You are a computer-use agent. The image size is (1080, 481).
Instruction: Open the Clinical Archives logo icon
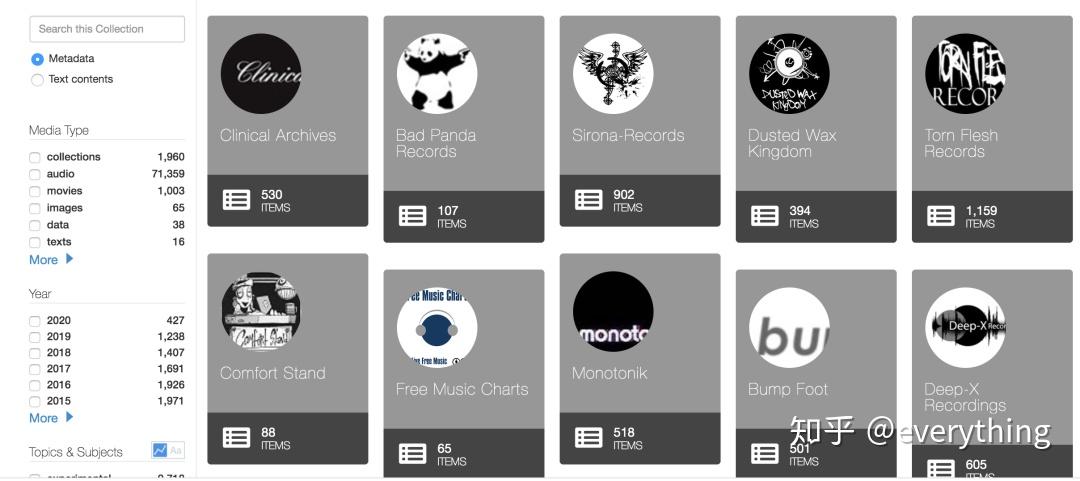pyautogui.click(x=261, y=73)
